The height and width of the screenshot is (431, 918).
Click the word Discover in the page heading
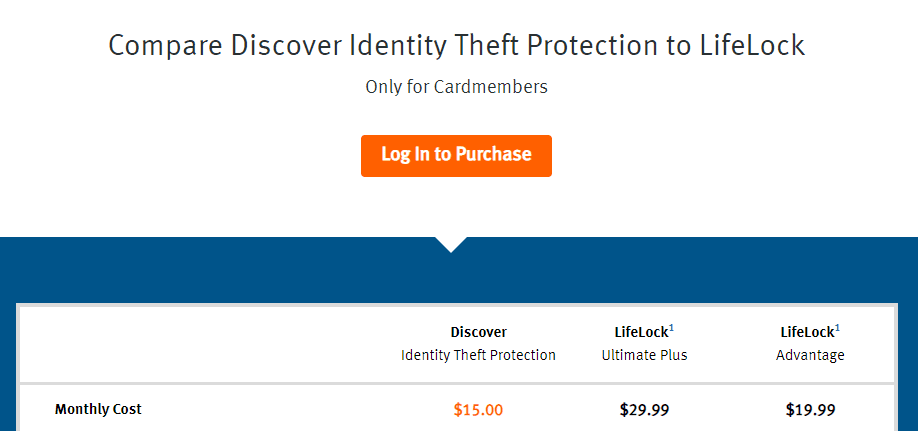(x=286, y=46)
